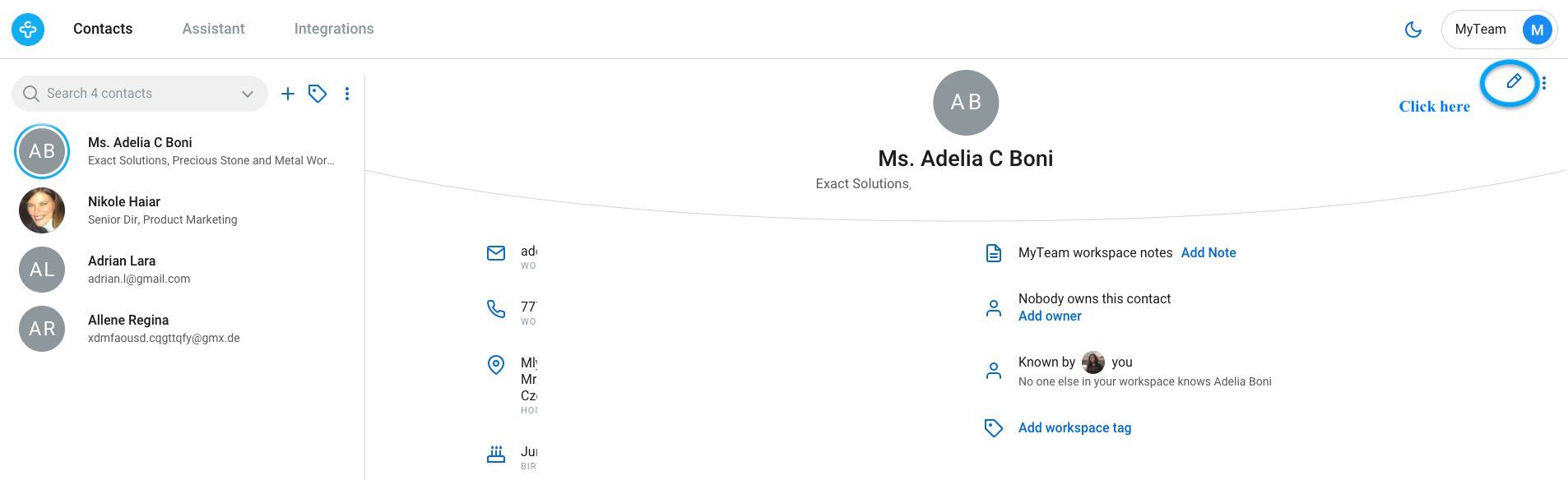The width and height of the screenshot is (1568, 480).
Task: Click the app logo icon at top left
Action: point(28,30)
